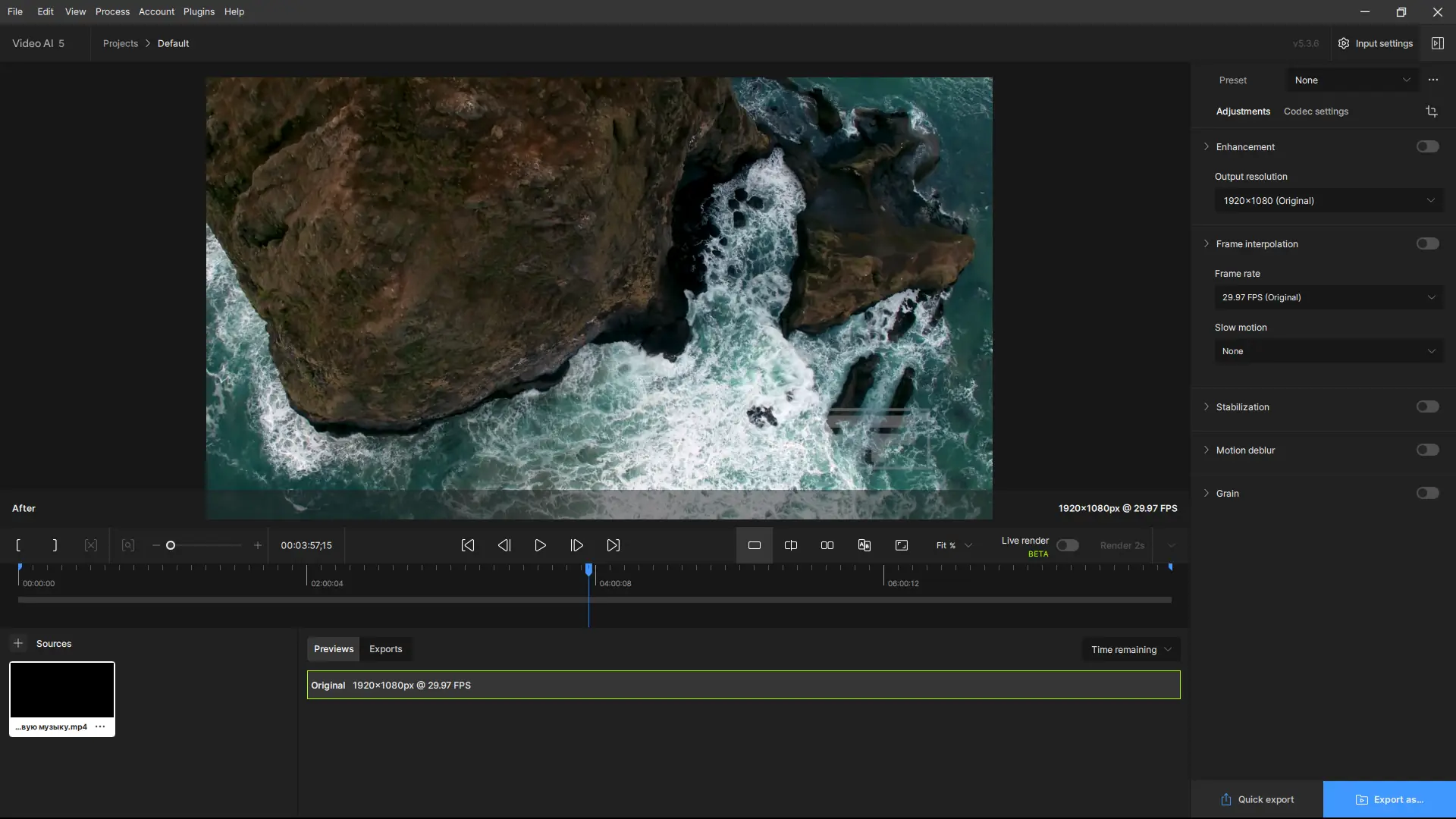Jump to the first frame
Viewport: 1456px width, 819px height.
[x=468, y=545]
